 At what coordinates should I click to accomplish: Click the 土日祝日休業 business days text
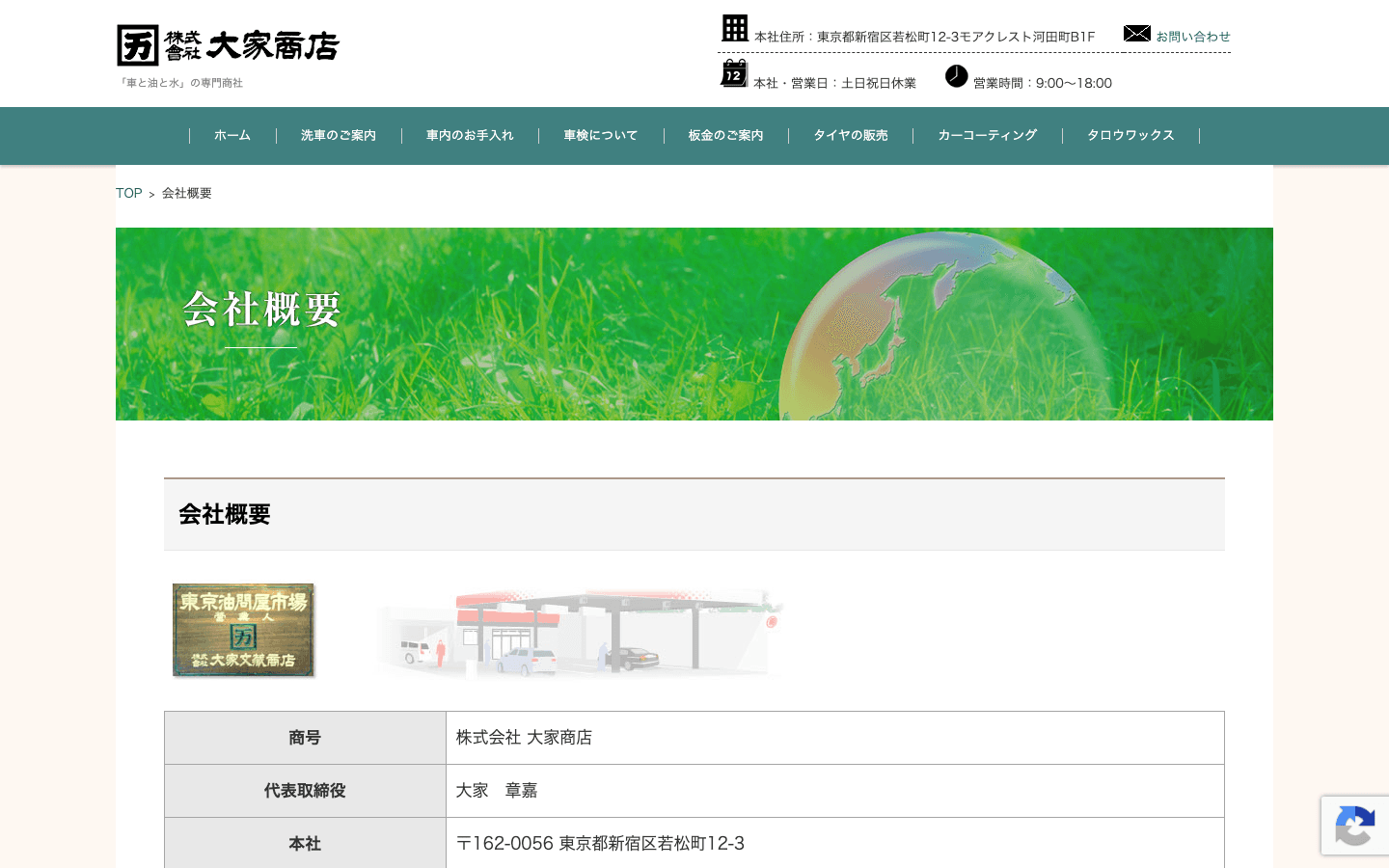click(x=879, y=83)
